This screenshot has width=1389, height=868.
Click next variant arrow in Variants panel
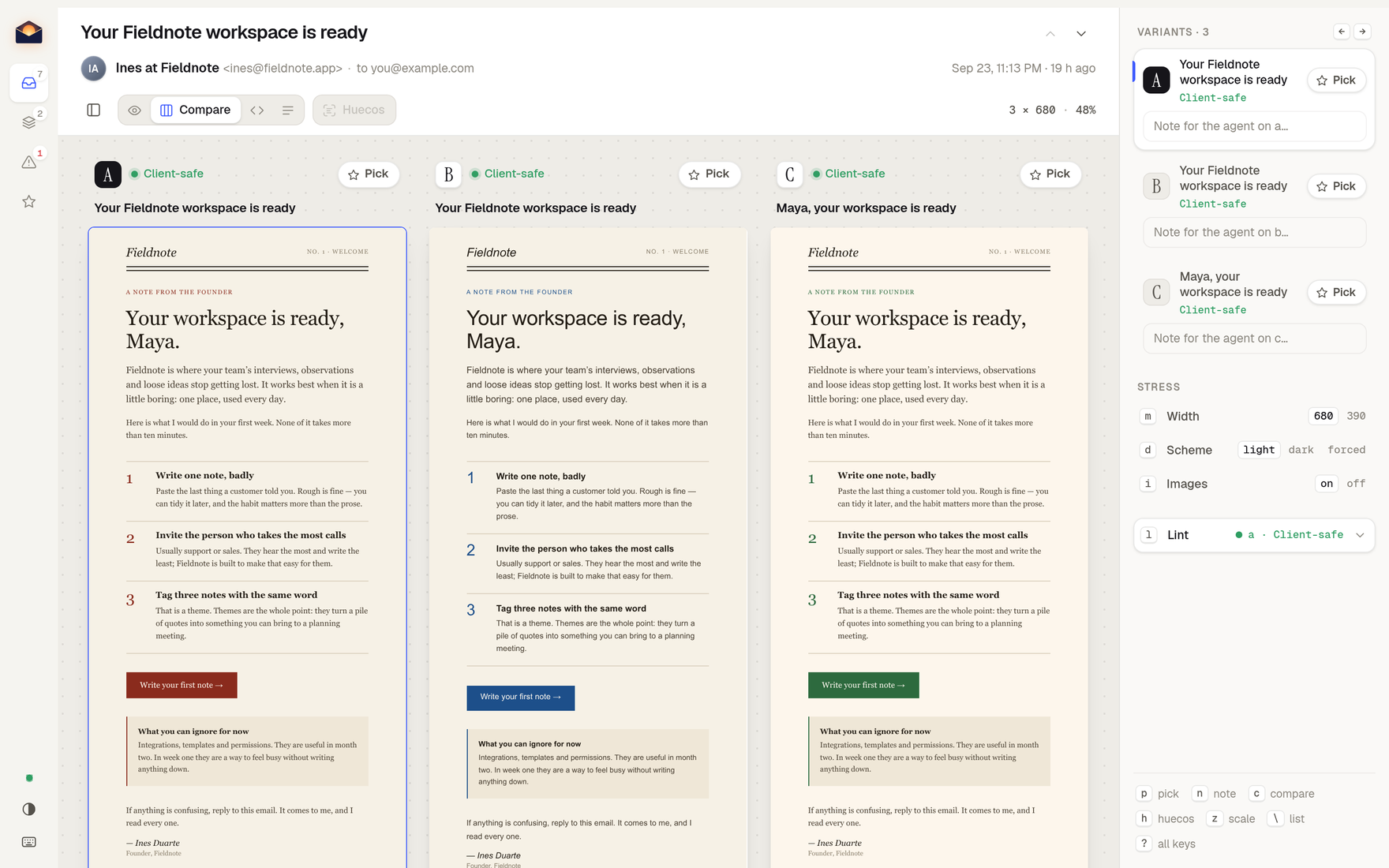pos(1362,32)
